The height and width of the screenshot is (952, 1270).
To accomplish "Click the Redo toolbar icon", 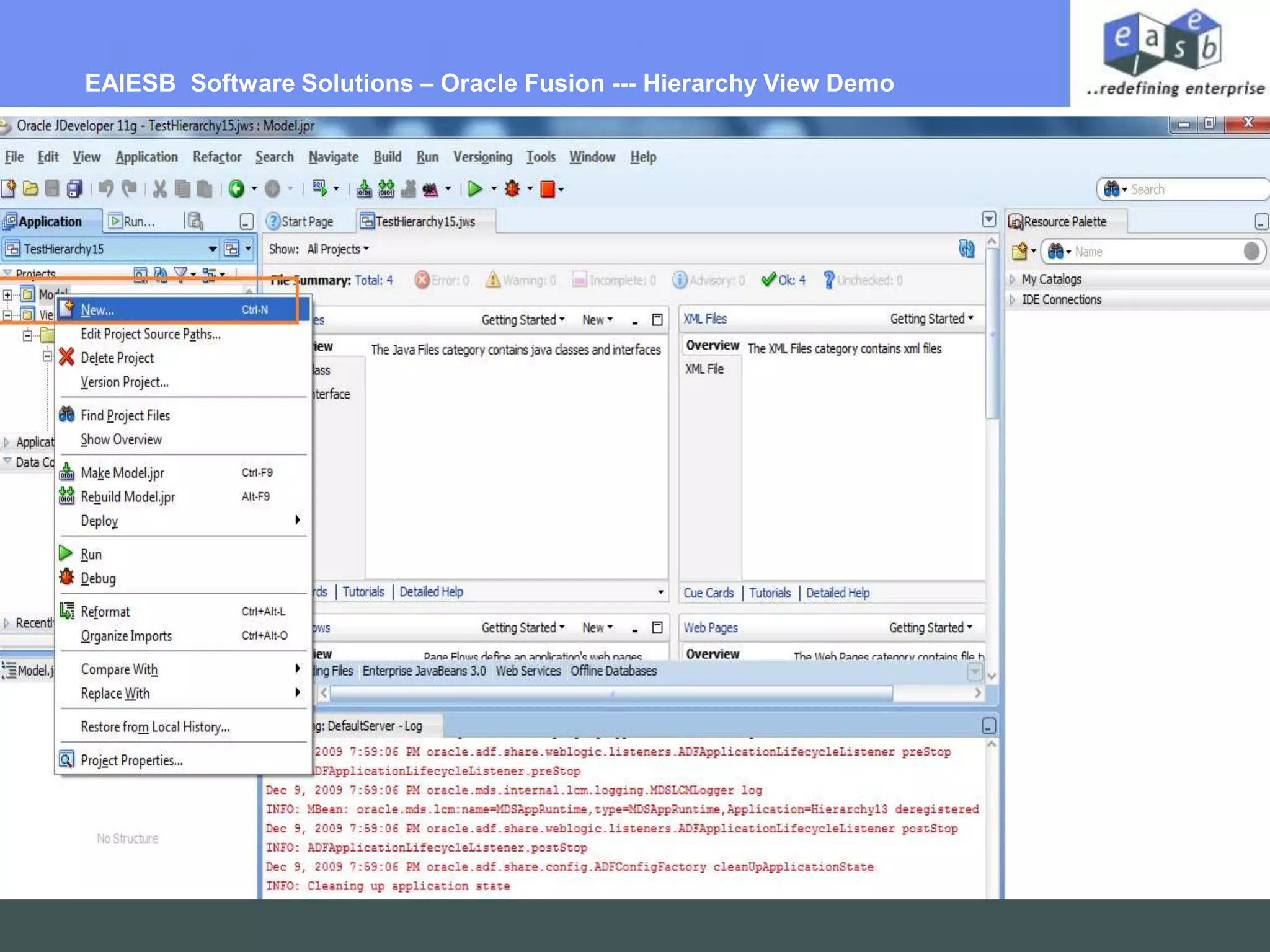I will [x=128, y=188].
